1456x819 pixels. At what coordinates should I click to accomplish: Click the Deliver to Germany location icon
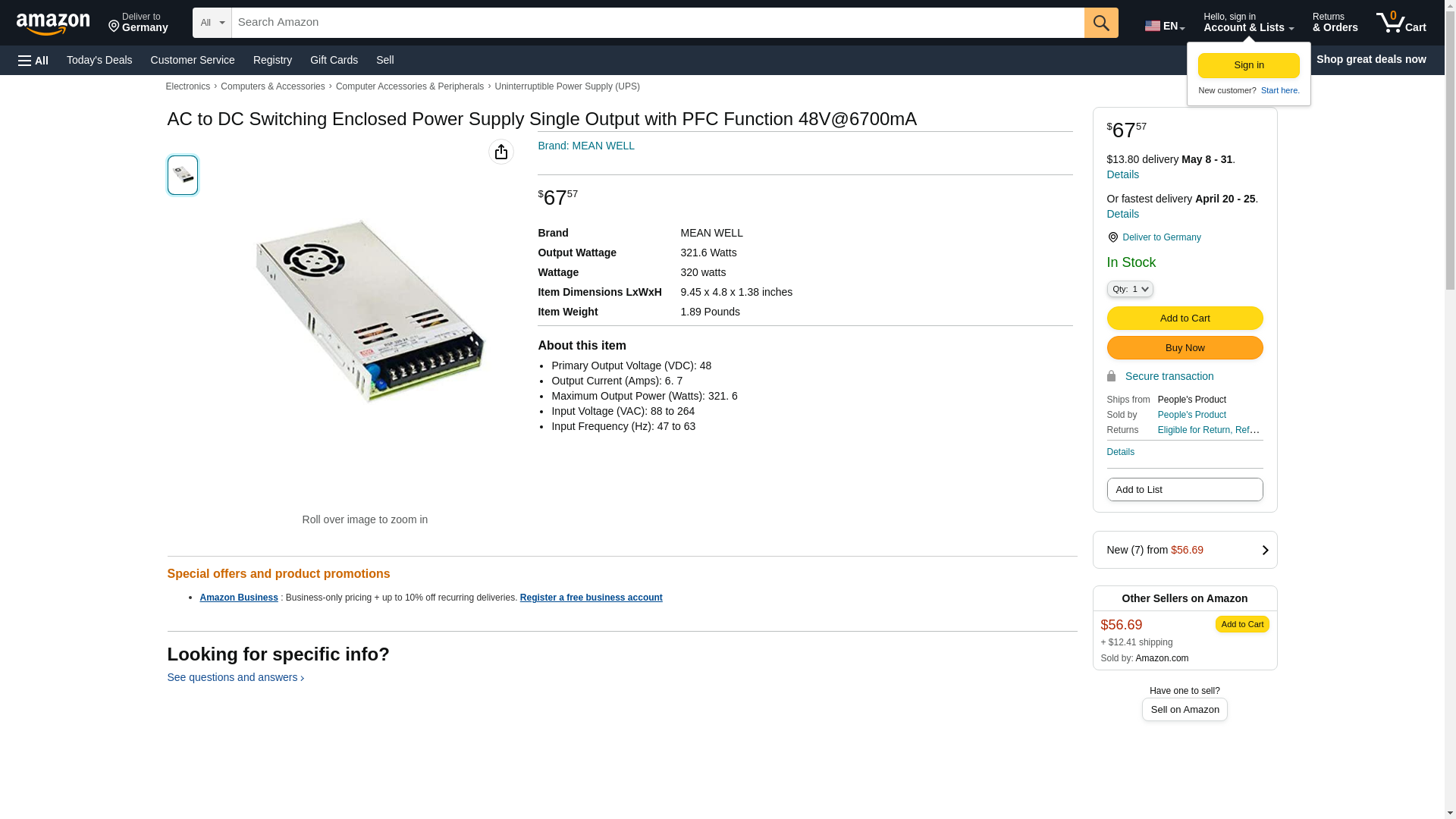(1112, 237)
